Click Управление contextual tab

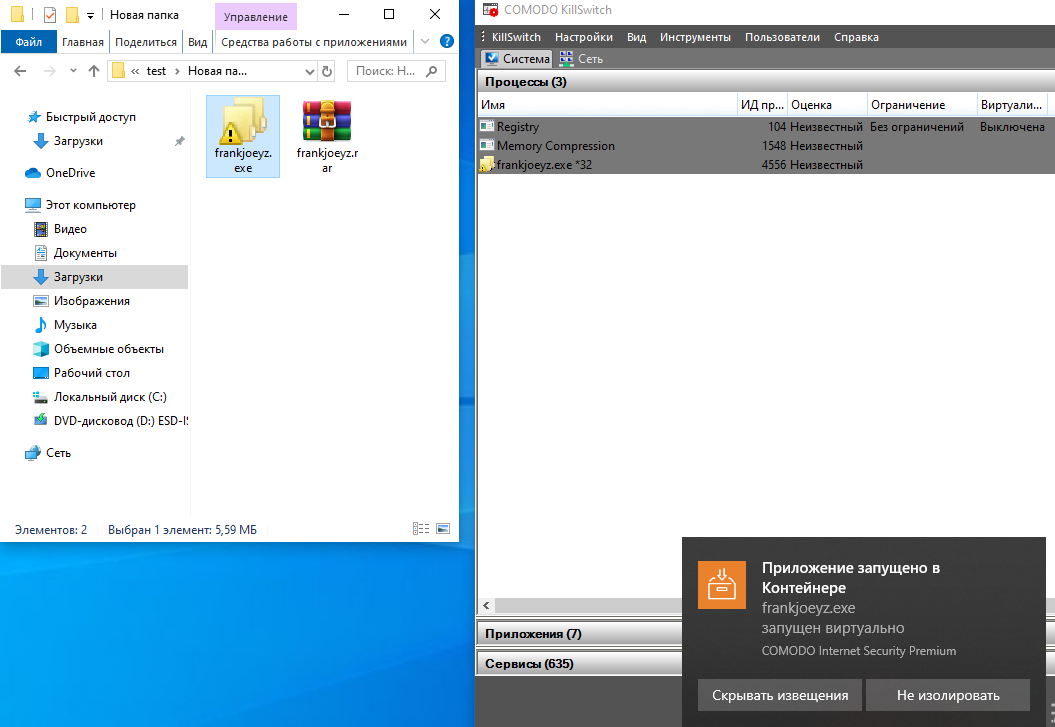(x=256, y=17)
